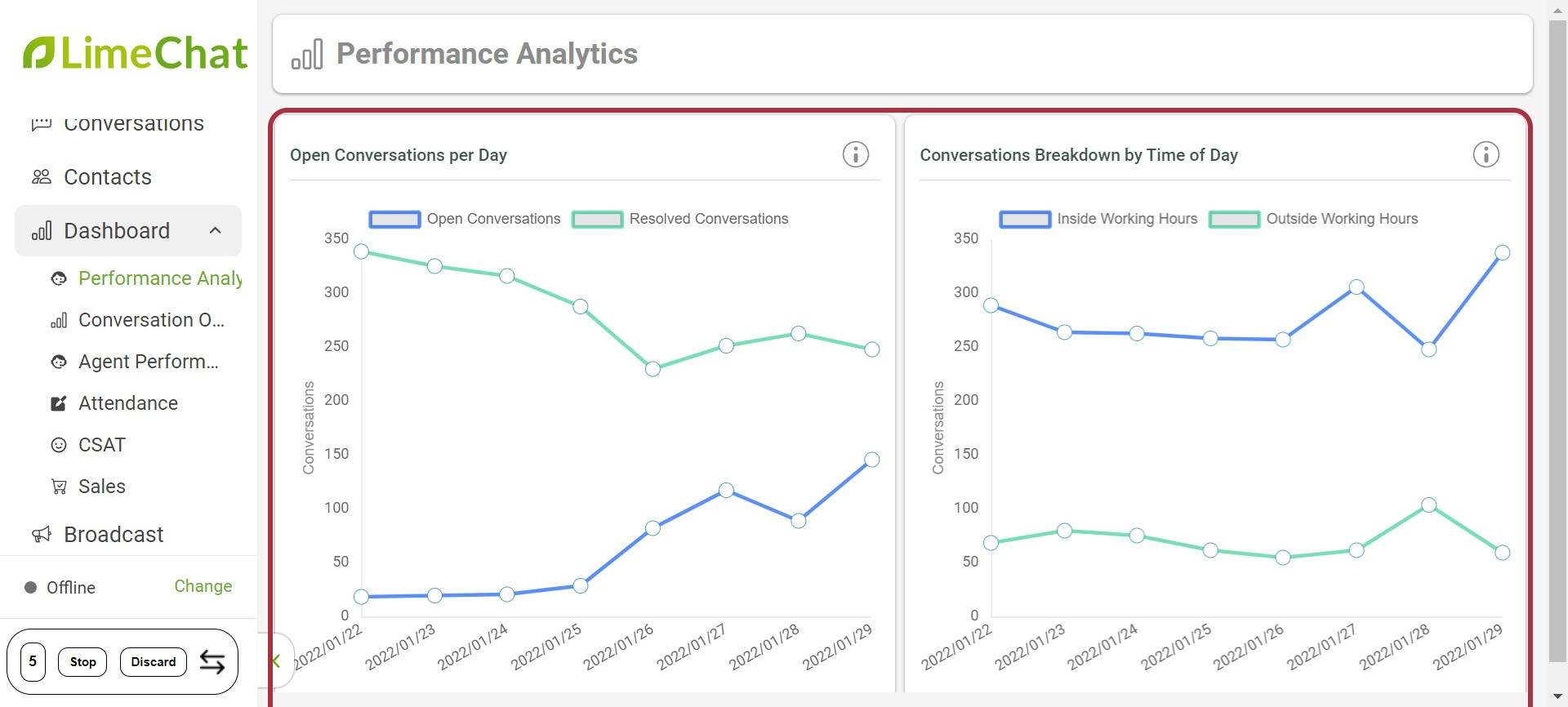Open info for Conversations Breakdown by Time

[x=1486, y=154]
